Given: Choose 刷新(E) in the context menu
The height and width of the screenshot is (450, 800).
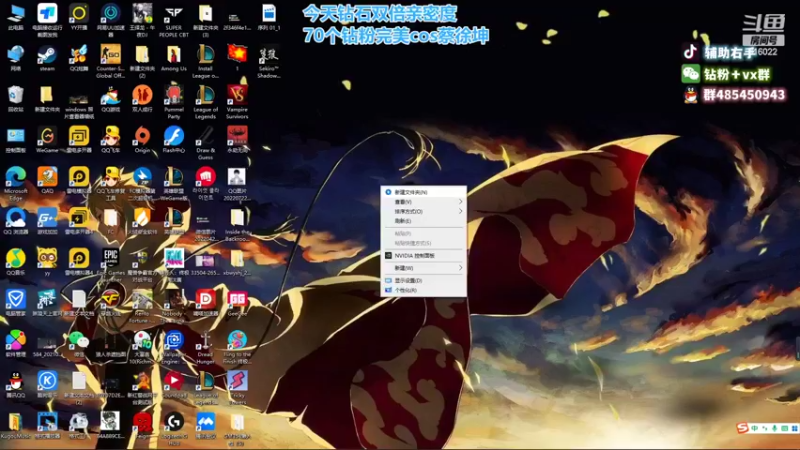Looking at the screenshot, I should (423, 221).
